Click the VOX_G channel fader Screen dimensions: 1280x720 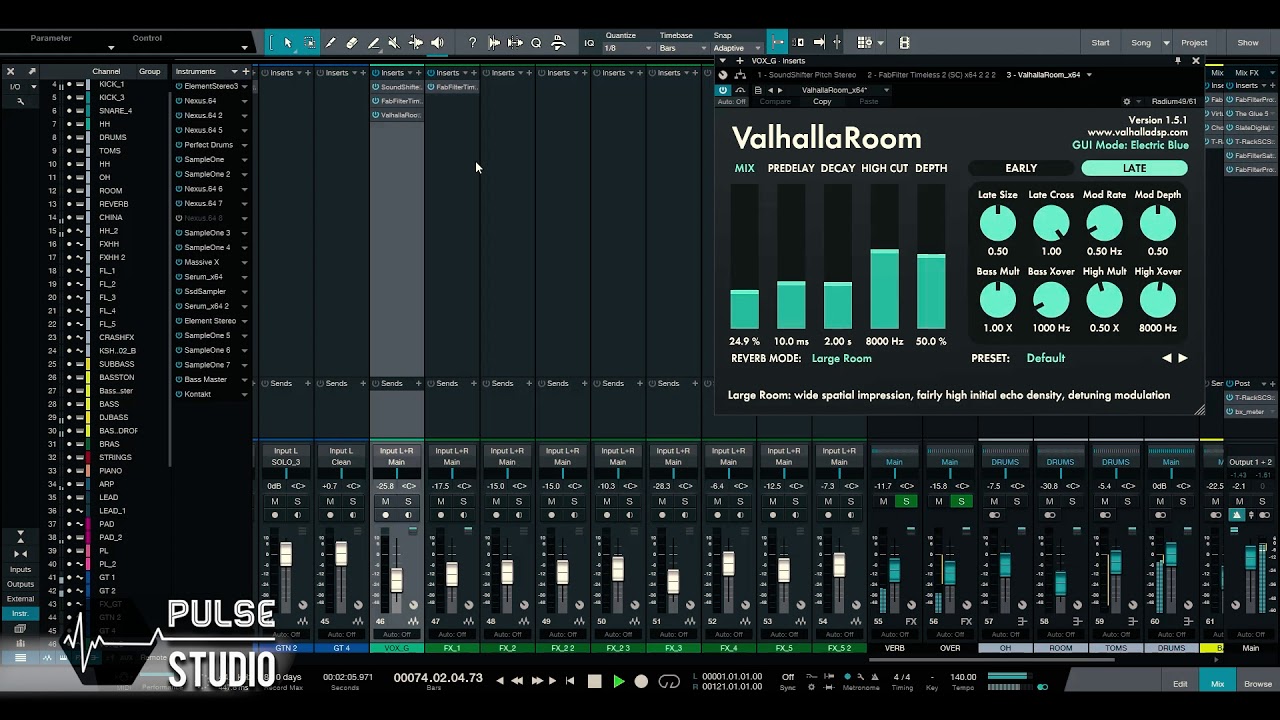tap(396, 580)
